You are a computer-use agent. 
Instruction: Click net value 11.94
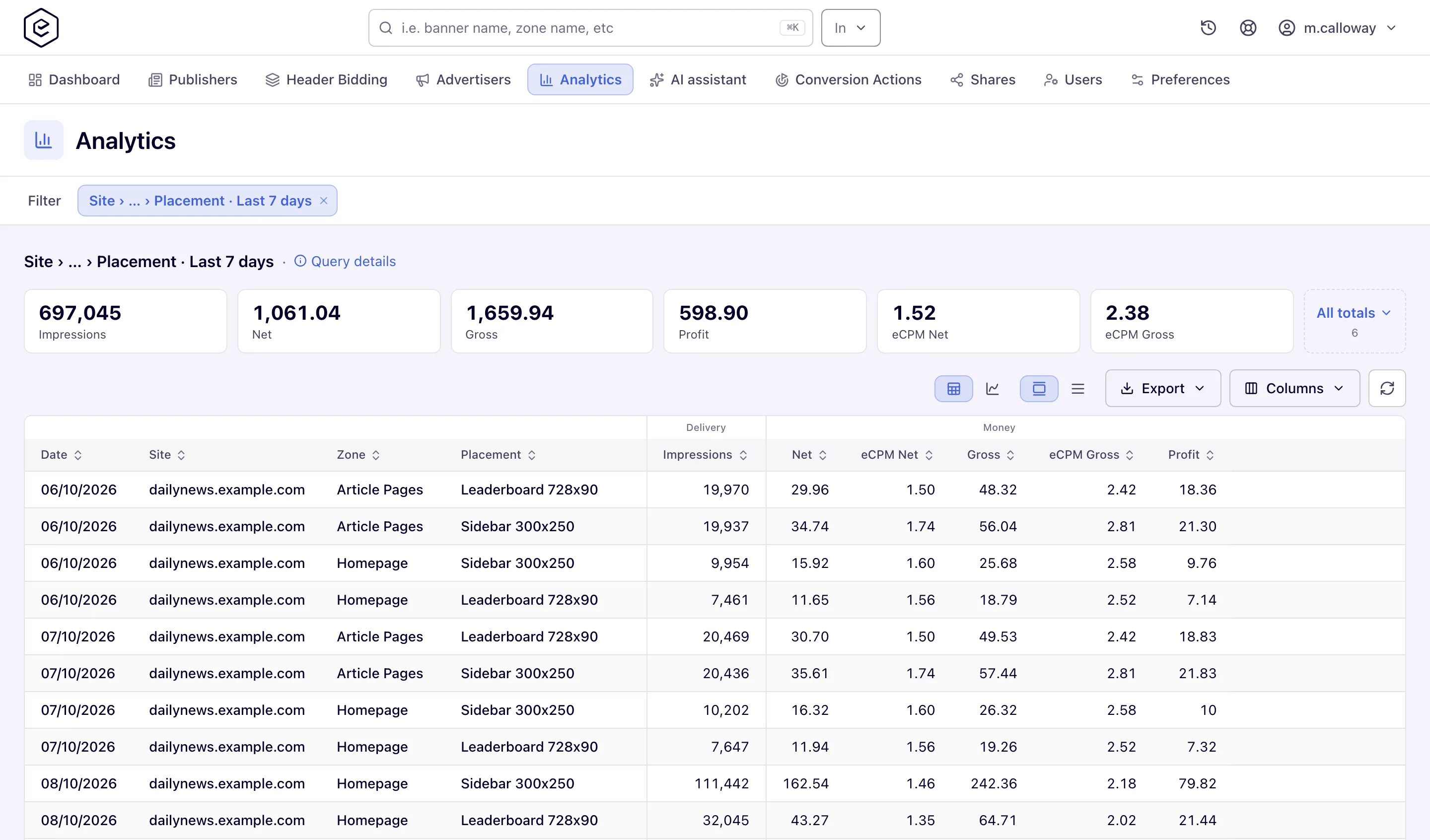pyautogui.click(x=810, y=747)
